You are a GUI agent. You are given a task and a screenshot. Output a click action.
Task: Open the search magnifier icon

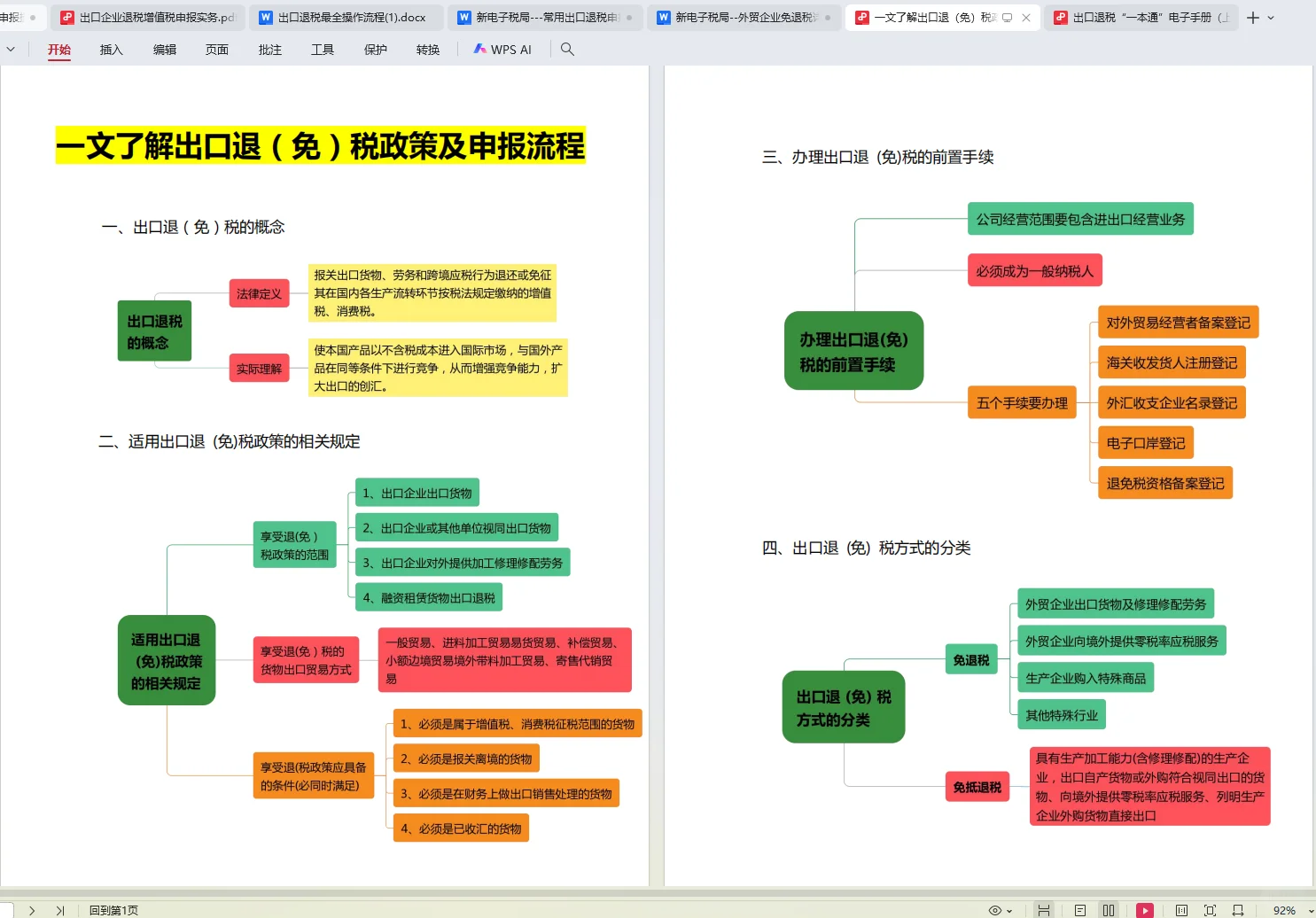[566, 50]
